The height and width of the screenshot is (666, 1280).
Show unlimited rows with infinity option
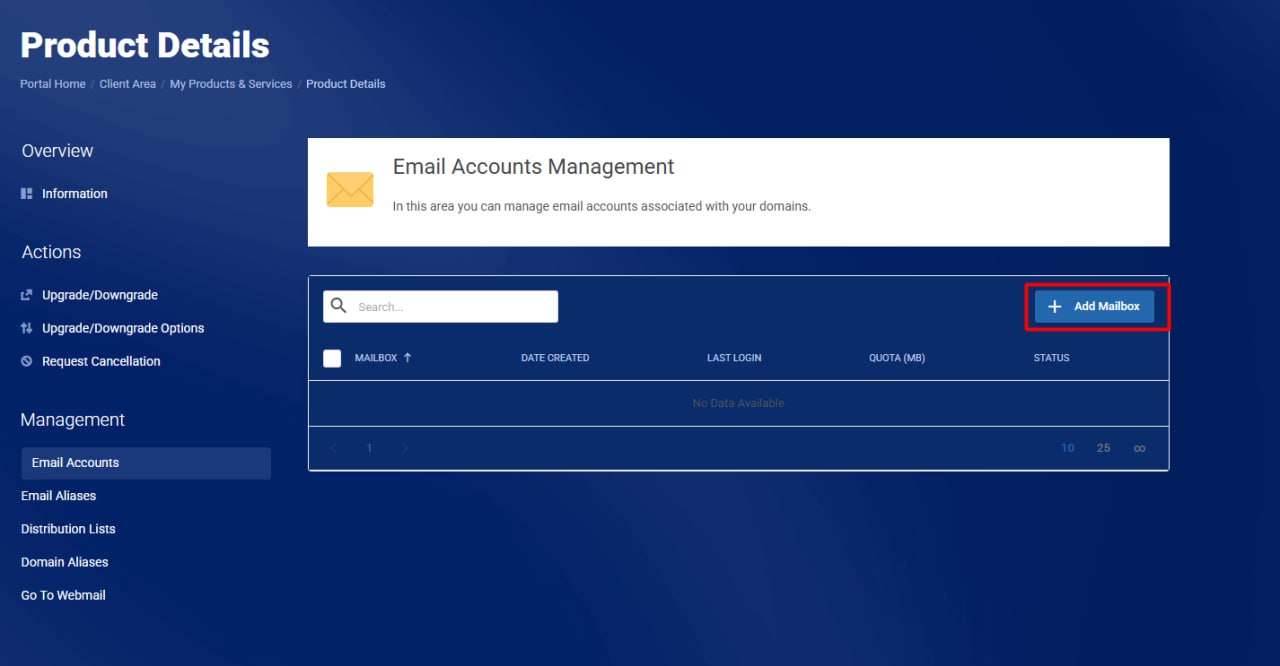coord(1139,448)
